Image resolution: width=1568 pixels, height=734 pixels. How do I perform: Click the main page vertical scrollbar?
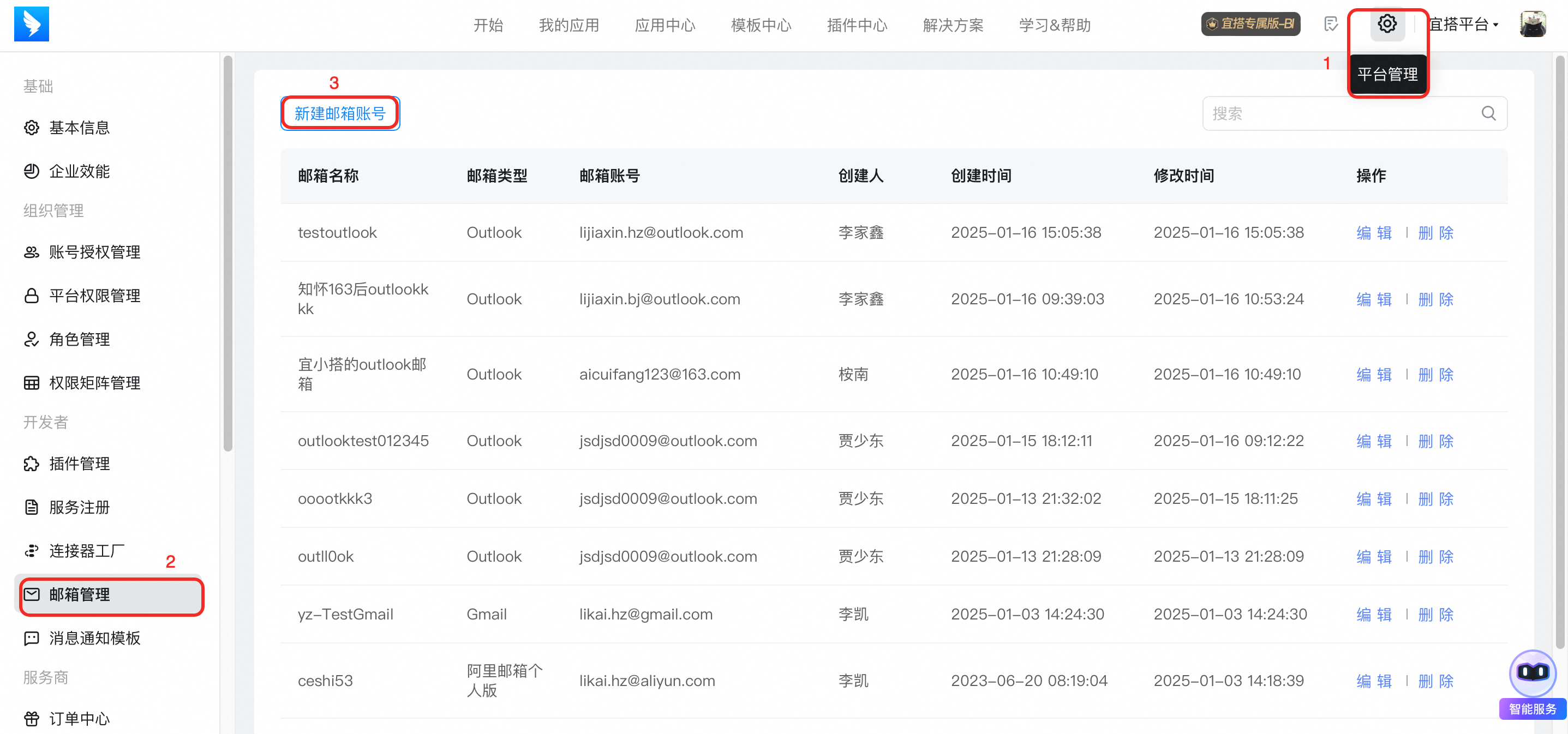pyautogui.click(x=1559, y=353)
